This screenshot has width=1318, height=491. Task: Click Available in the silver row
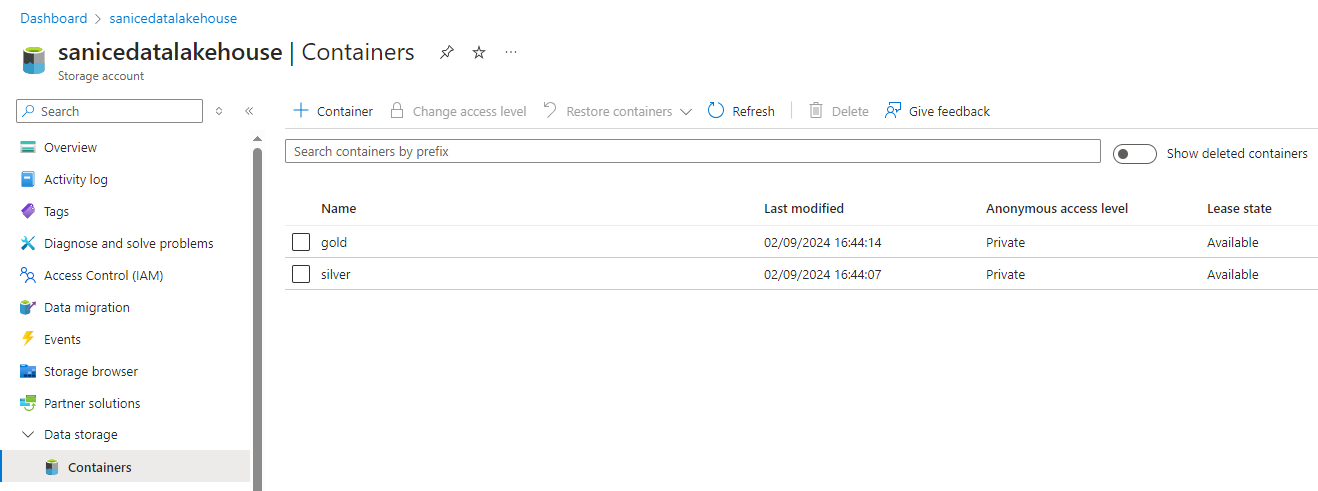point(1233,274)
